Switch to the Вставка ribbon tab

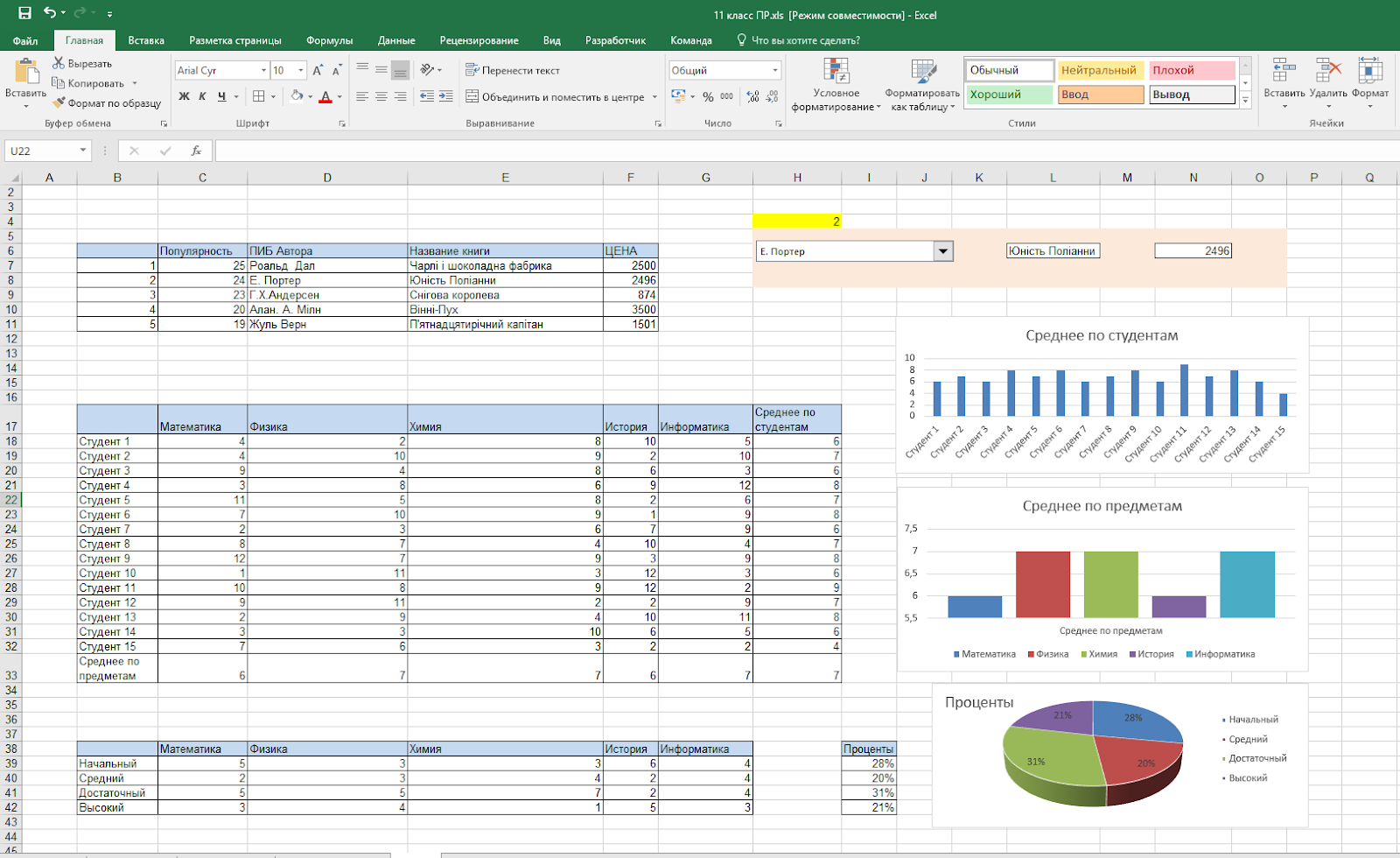pyautogui.click(x=145, y=39)
